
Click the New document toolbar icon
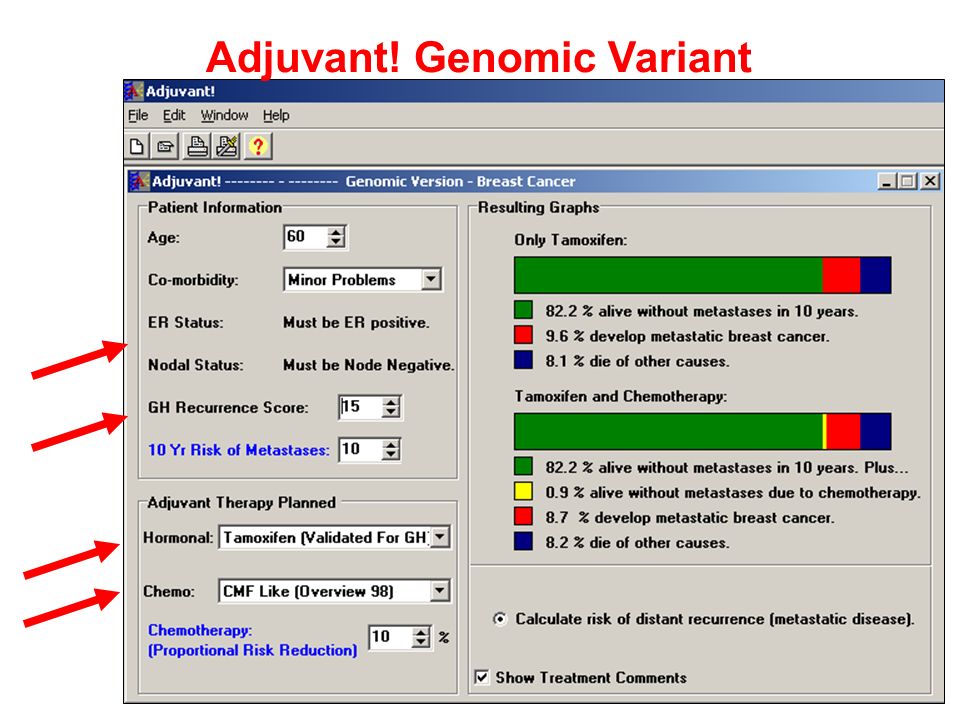pos(137,146)
